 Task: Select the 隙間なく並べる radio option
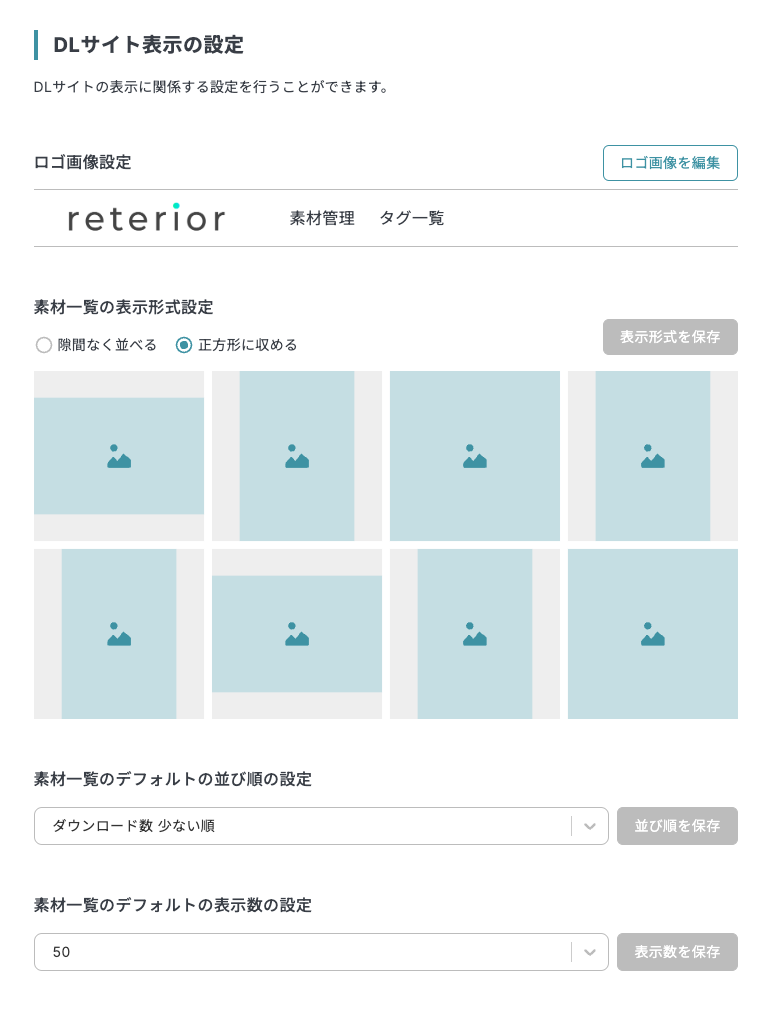44,345
